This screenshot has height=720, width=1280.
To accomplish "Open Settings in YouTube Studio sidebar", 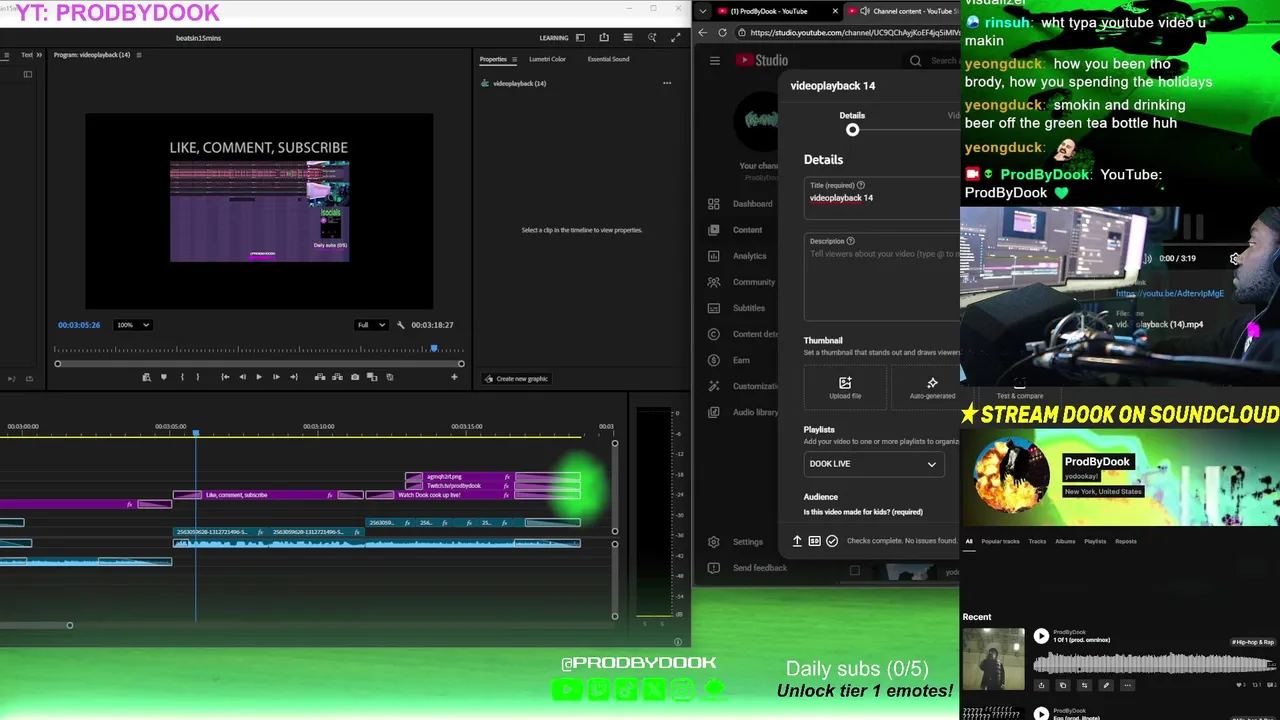I will pos(736,542).
